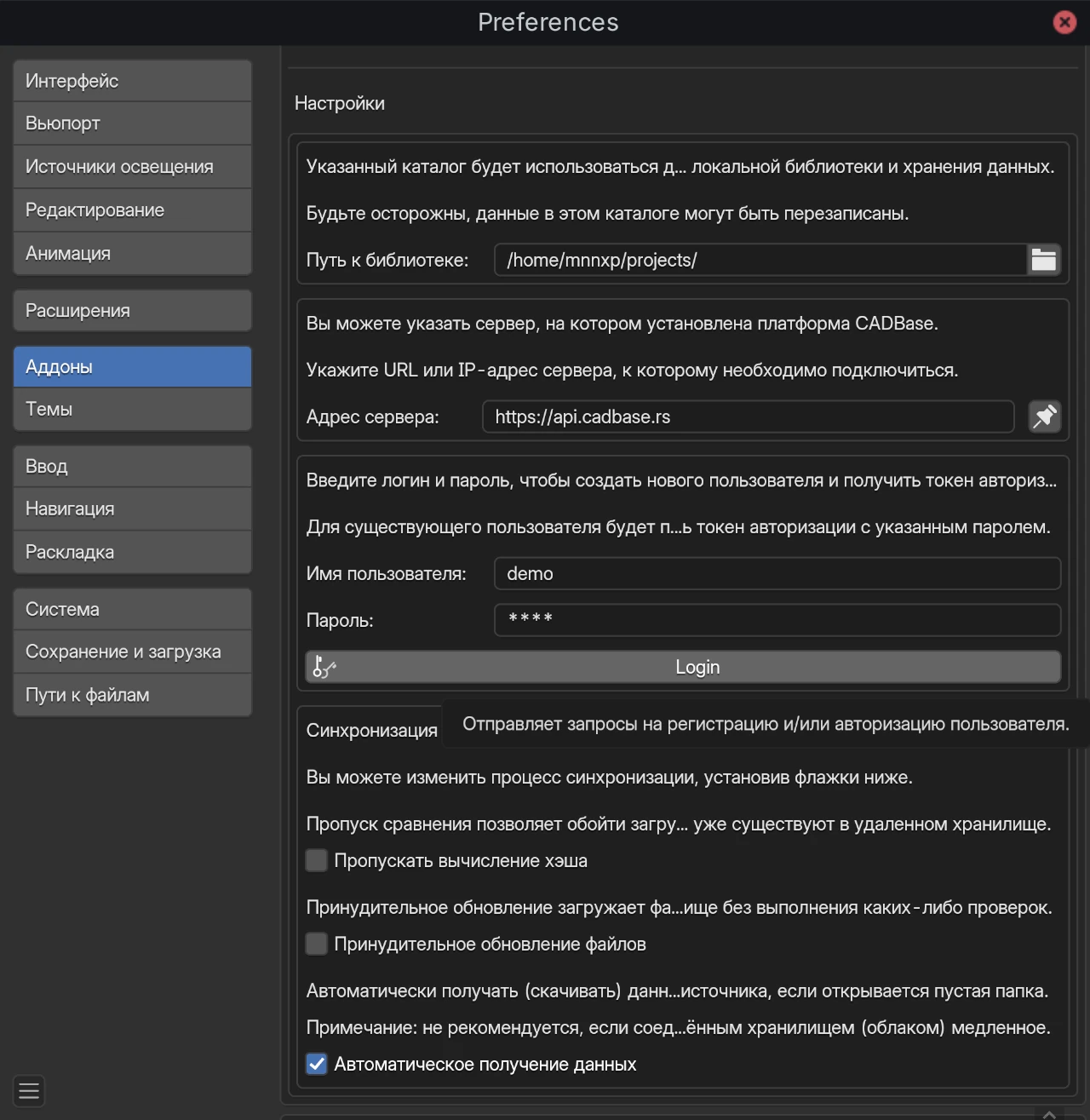Switch to the Анимация section

point(132,253)
